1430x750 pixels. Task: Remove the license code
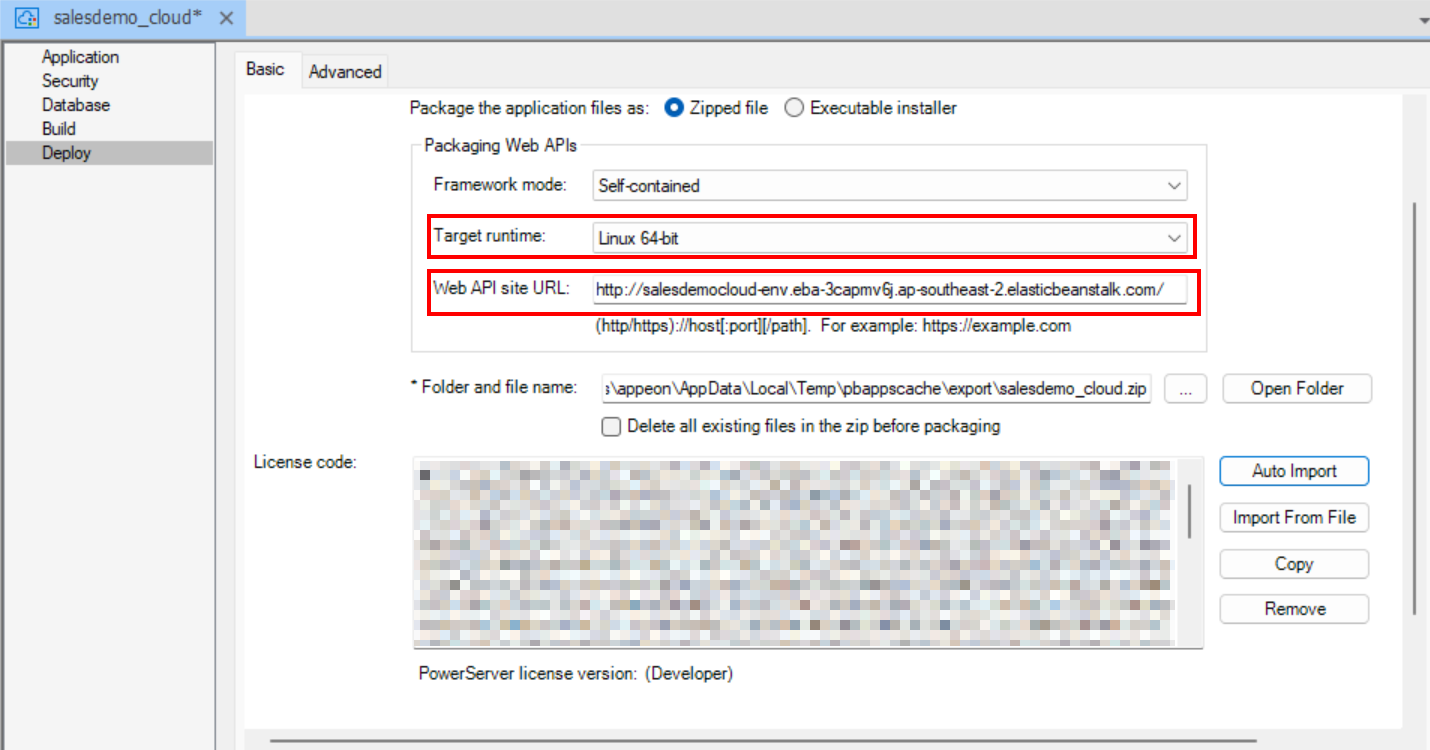tap(1294, 609)
